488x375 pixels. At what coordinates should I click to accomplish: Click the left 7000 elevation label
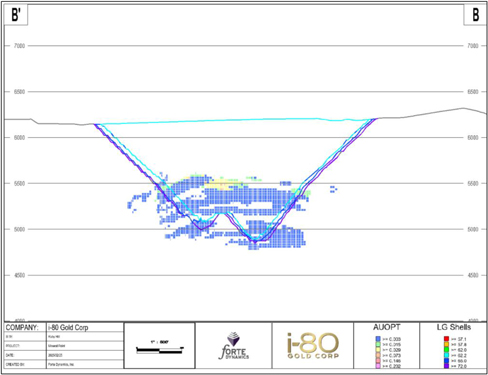pyautogui.click(x=19, y=46)
